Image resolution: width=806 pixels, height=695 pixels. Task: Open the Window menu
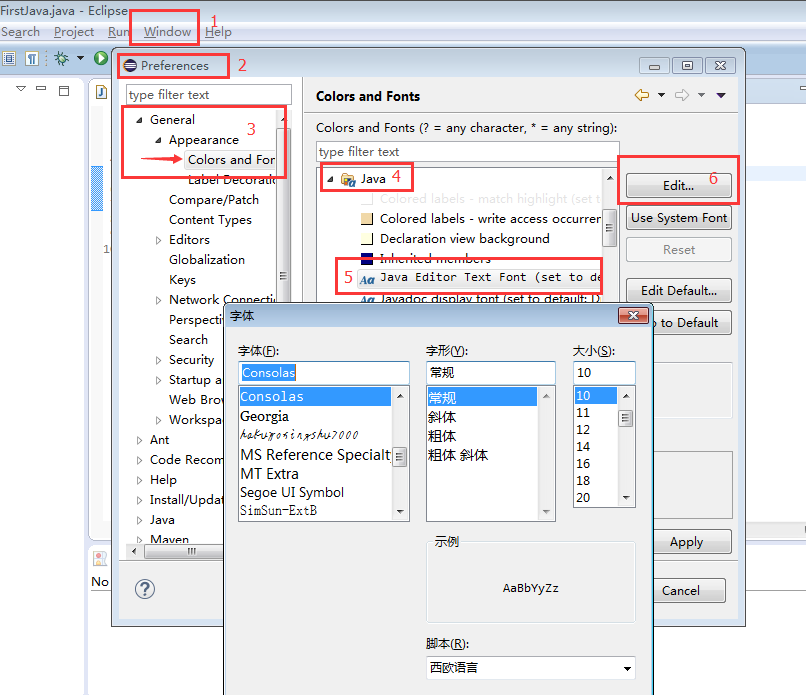(x=167, y=32)
